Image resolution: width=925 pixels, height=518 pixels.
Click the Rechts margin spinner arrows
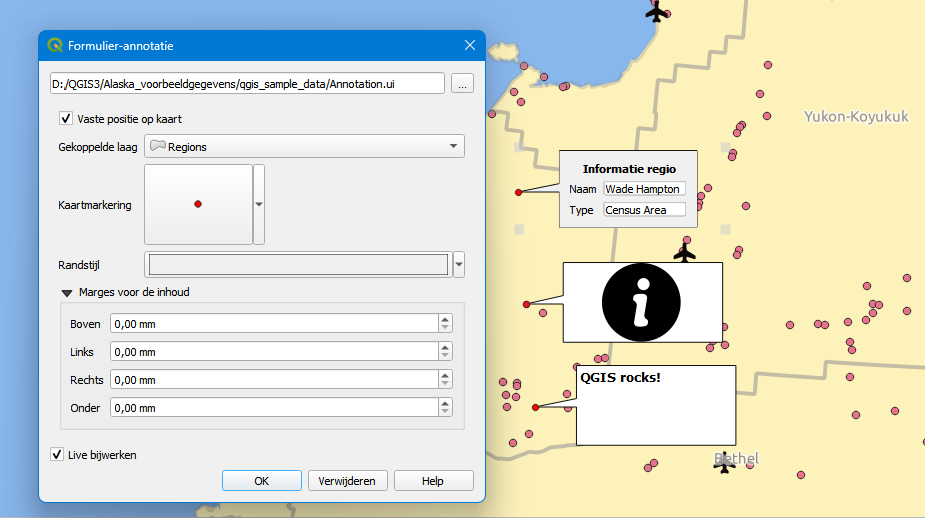click(445, 379)
